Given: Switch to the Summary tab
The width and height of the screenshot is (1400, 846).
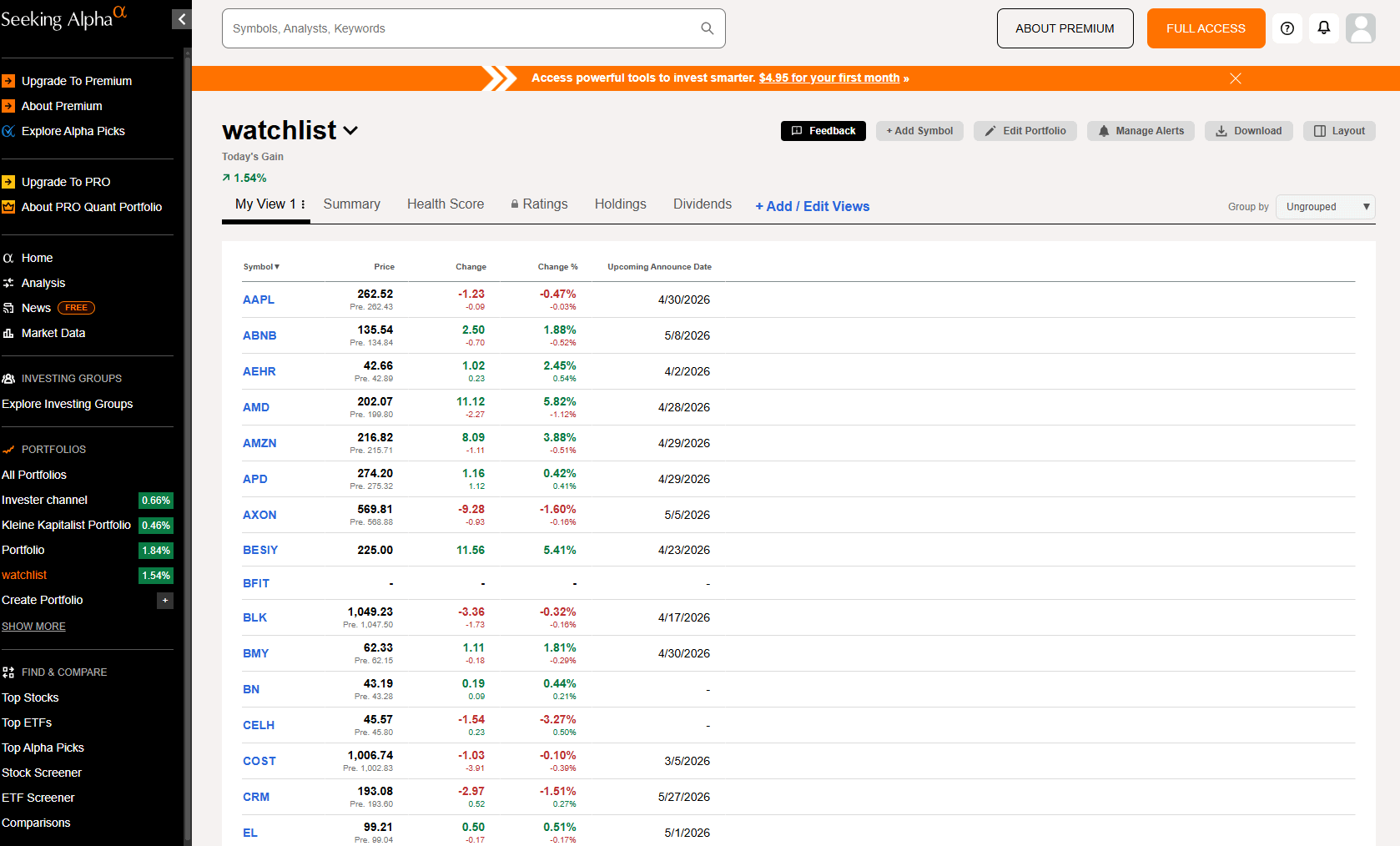Looking at the screenshot, I should coord(352,204).
